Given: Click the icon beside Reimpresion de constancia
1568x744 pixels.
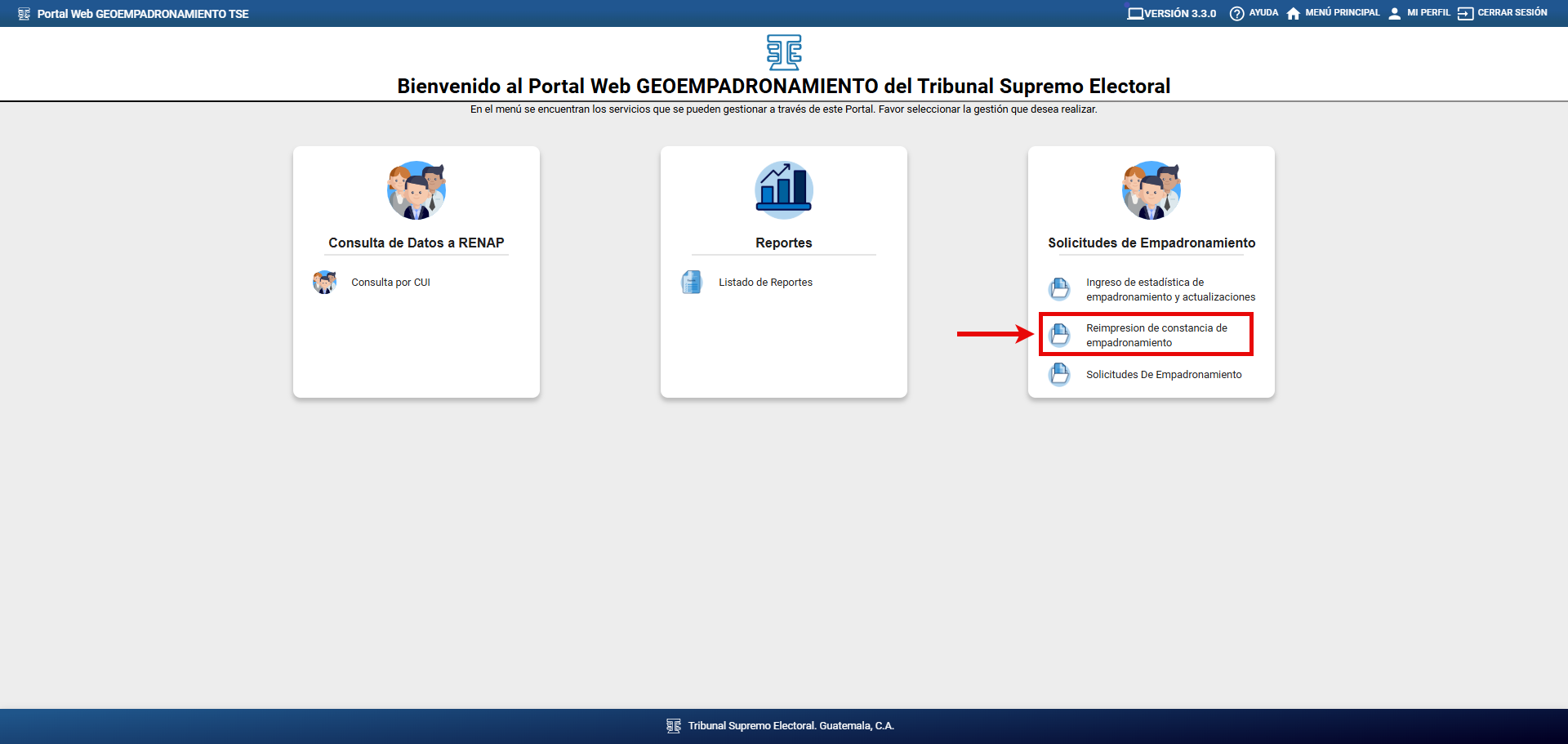Looking at the screenshot, I should [1060, 335].
